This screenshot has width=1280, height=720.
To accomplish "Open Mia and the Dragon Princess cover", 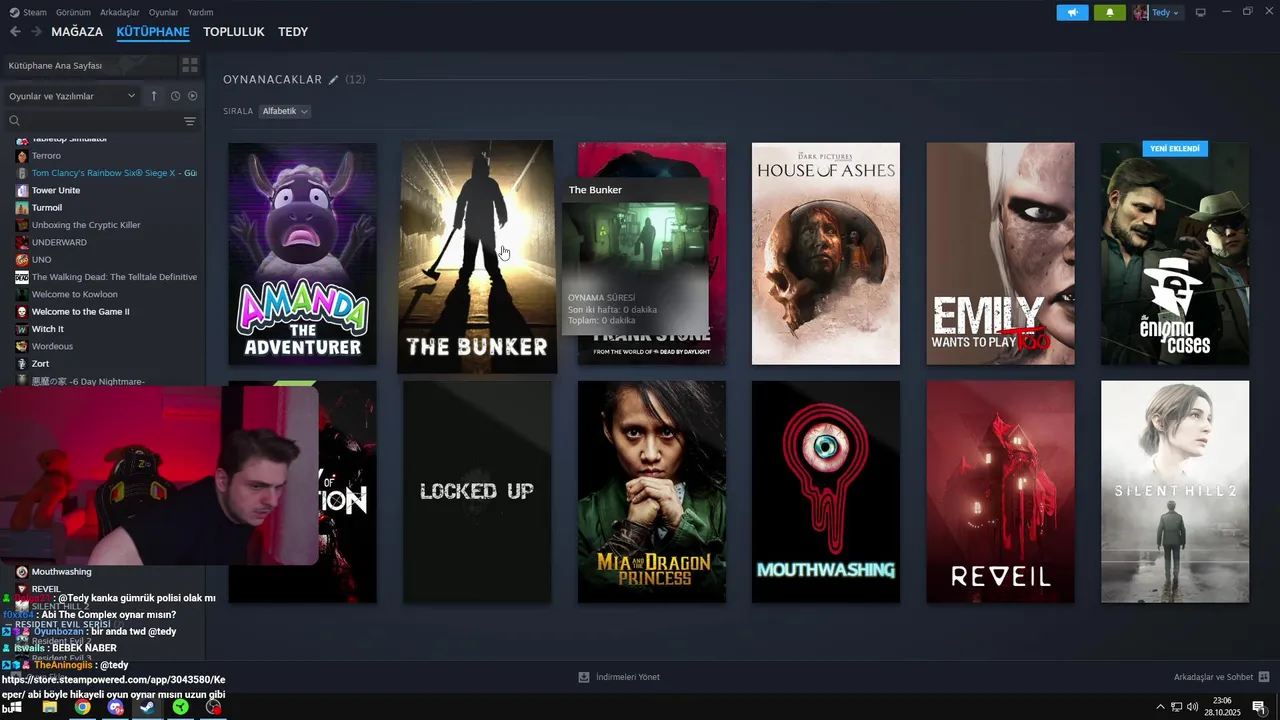I will tap(652, 491).
